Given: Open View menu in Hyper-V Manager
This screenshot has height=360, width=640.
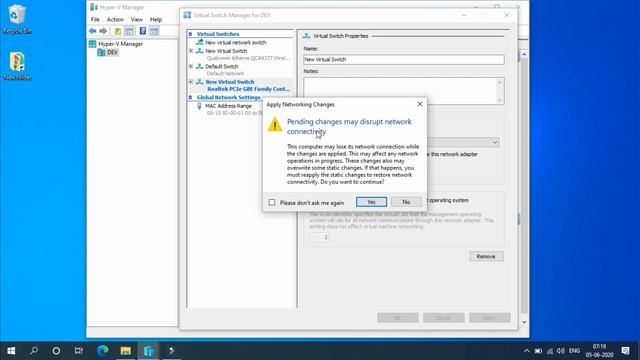Looking at the screenshot, I should coord(137,19).
